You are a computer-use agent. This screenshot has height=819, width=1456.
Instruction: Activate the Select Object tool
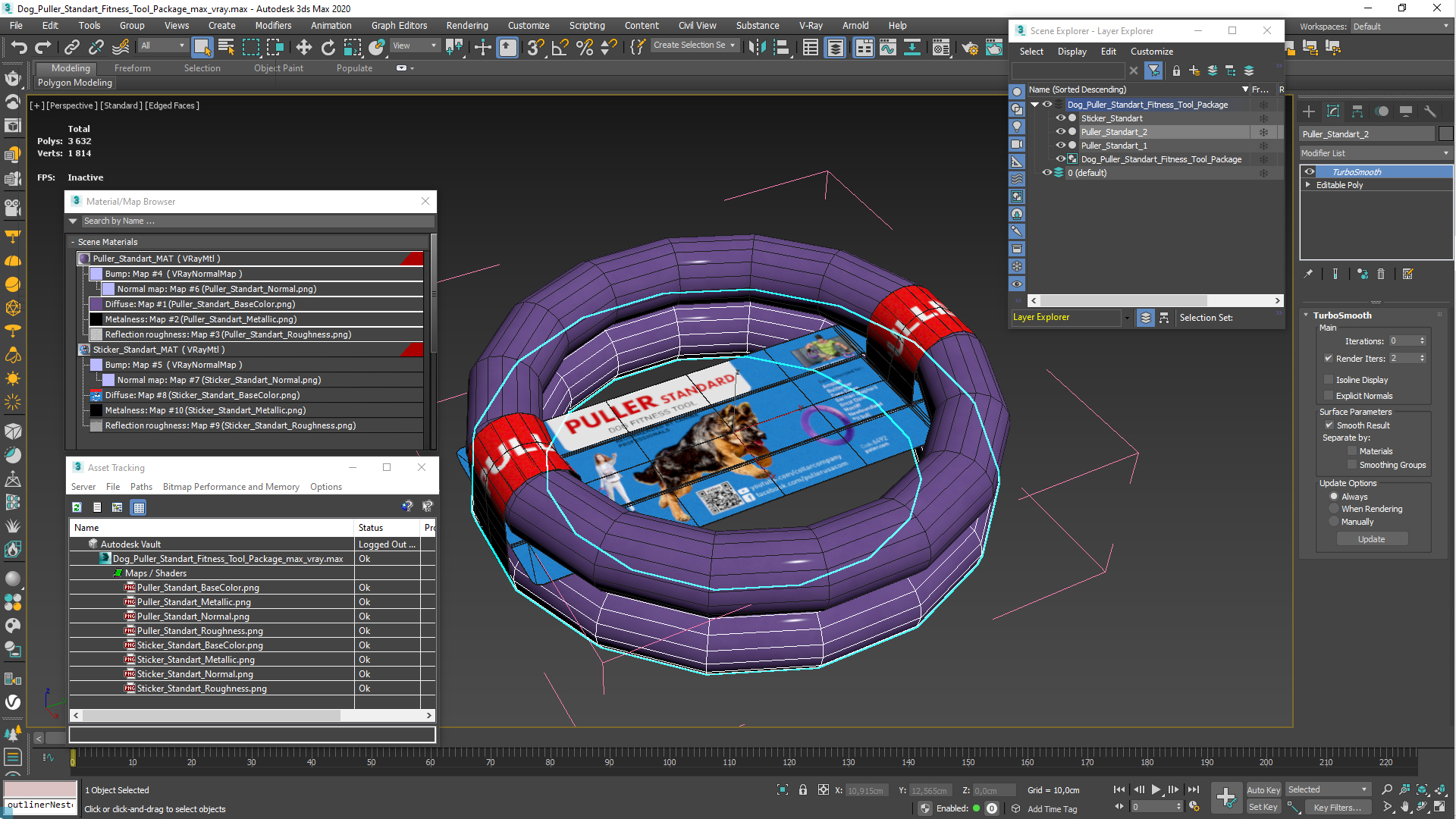(x=202, y=47)
